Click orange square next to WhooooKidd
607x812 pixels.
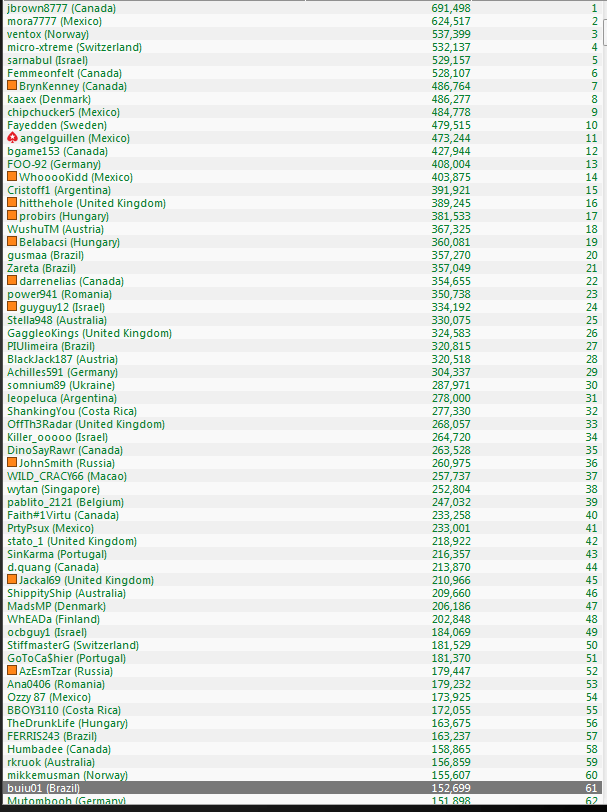pyautogui.click(x=12, y=177)
